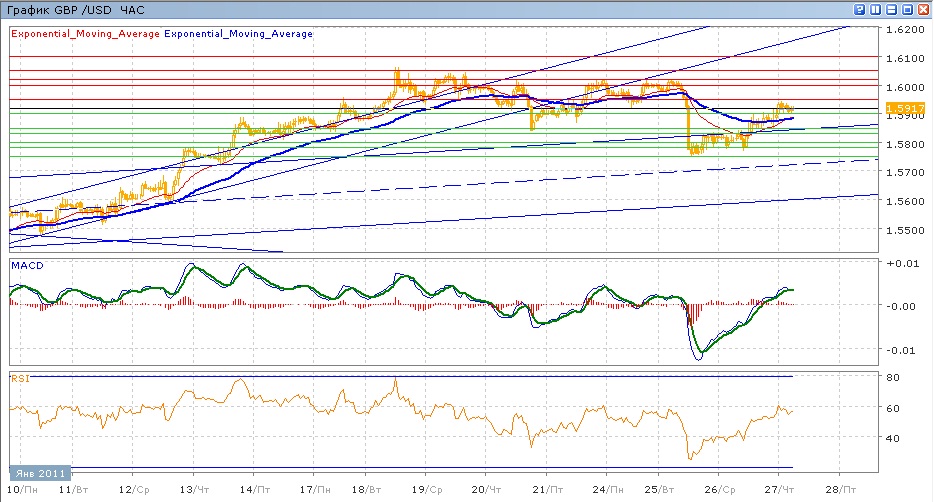Viewport: 934px width, 502px height.
Task: Click the 20/Чт date label
Action: tap(487, 489)
